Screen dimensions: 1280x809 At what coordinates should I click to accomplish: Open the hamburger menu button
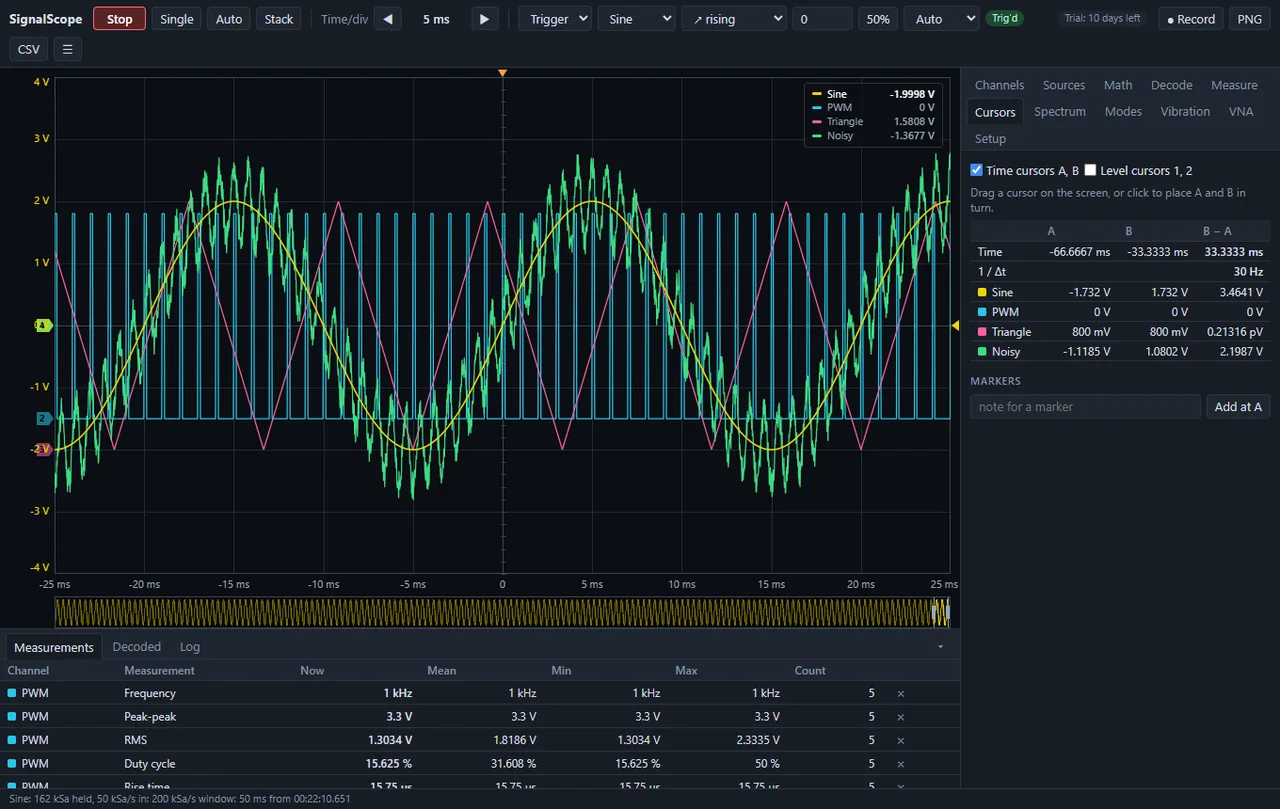67,49
